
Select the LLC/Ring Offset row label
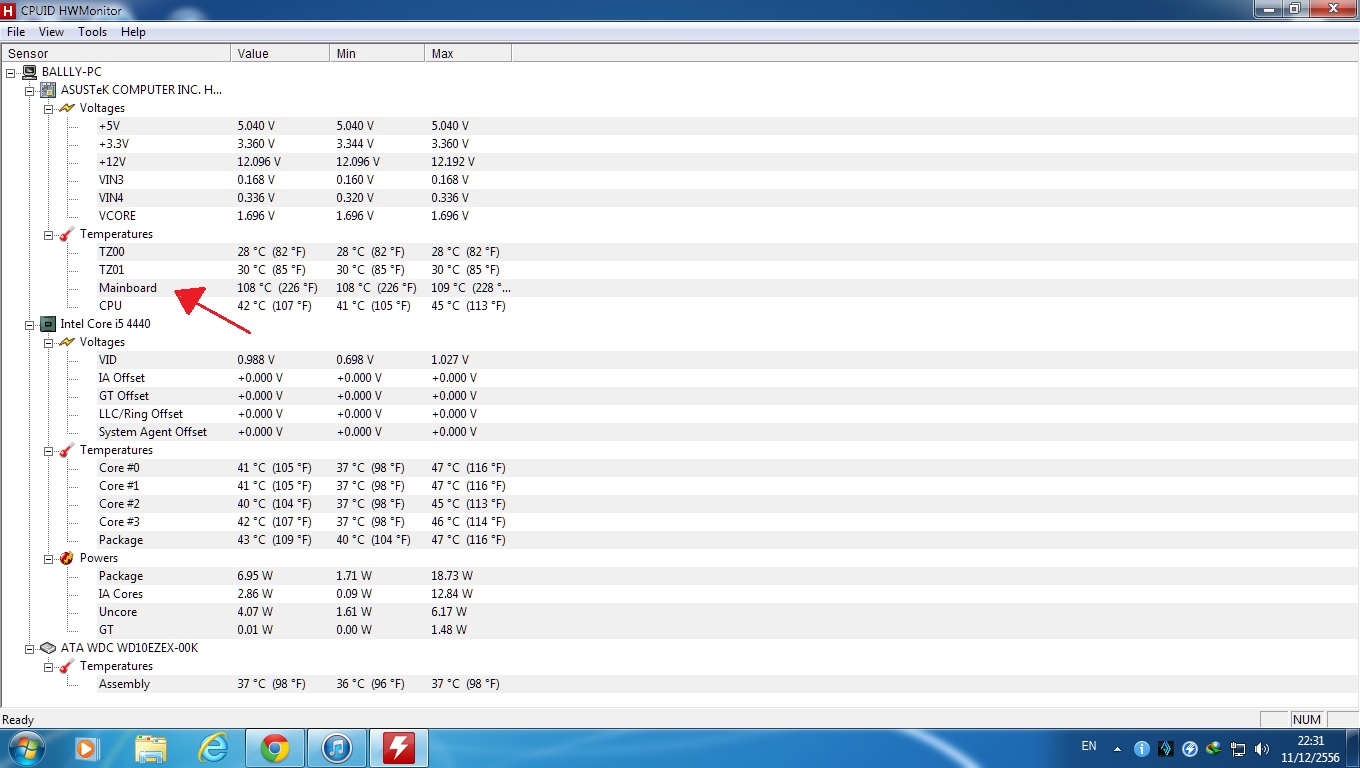click(141, 414)
